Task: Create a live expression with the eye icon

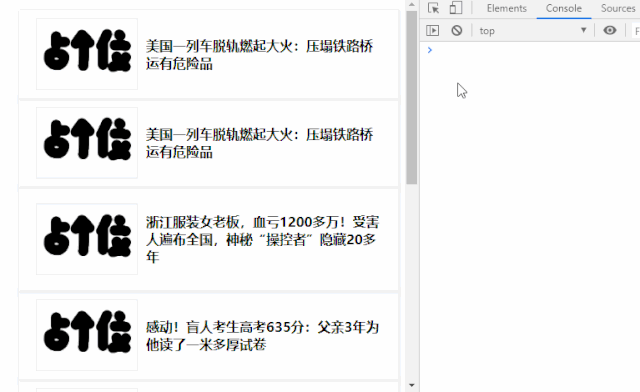Action: pyautogui.click(x=610, y=30)
